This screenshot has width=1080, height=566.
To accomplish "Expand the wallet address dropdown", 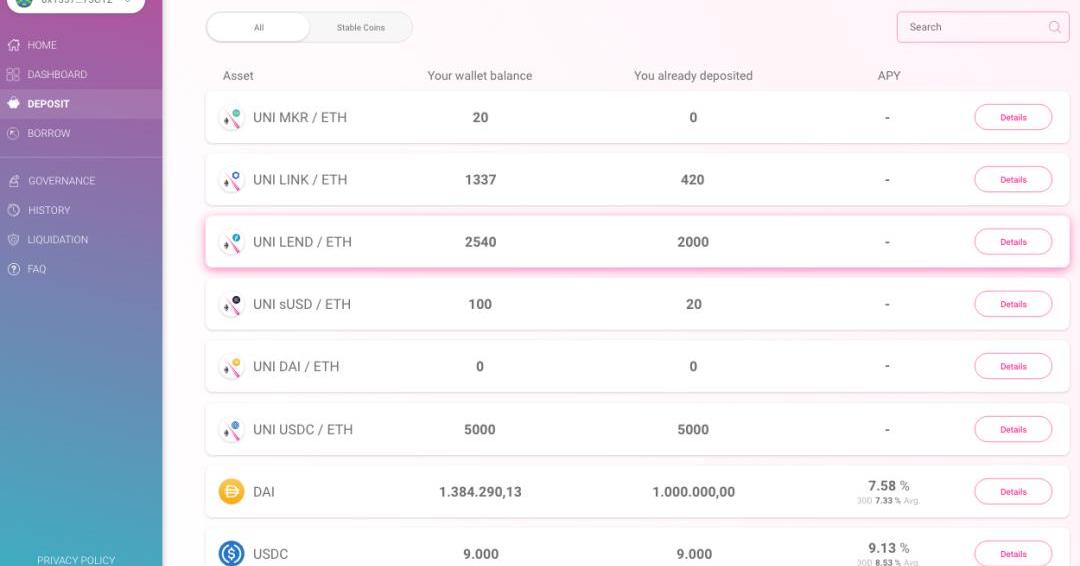I will tap(127, 3).
